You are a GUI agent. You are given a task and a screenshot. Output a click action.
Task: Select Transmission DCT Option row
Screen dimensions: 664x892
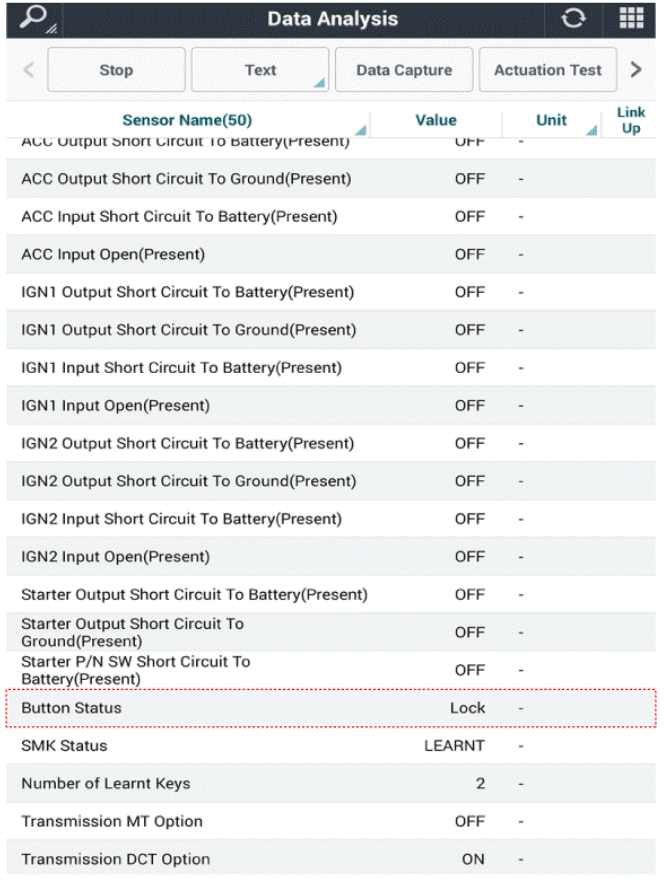click(x=331, y=859)
